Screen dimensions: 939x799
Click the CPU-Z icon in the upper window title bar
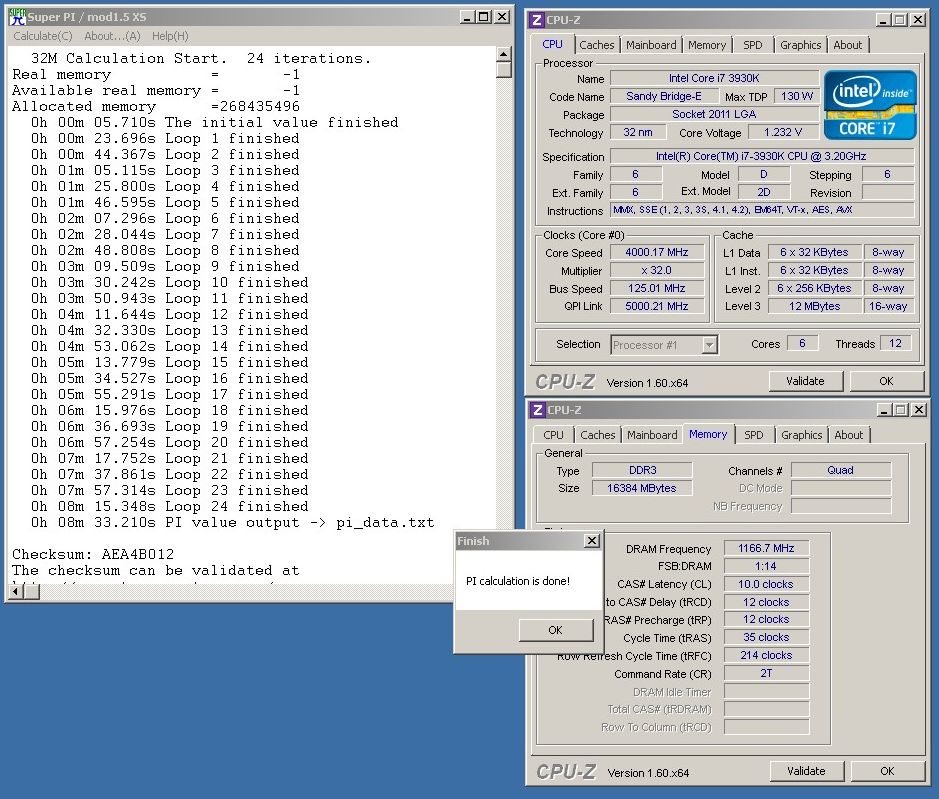538,20
